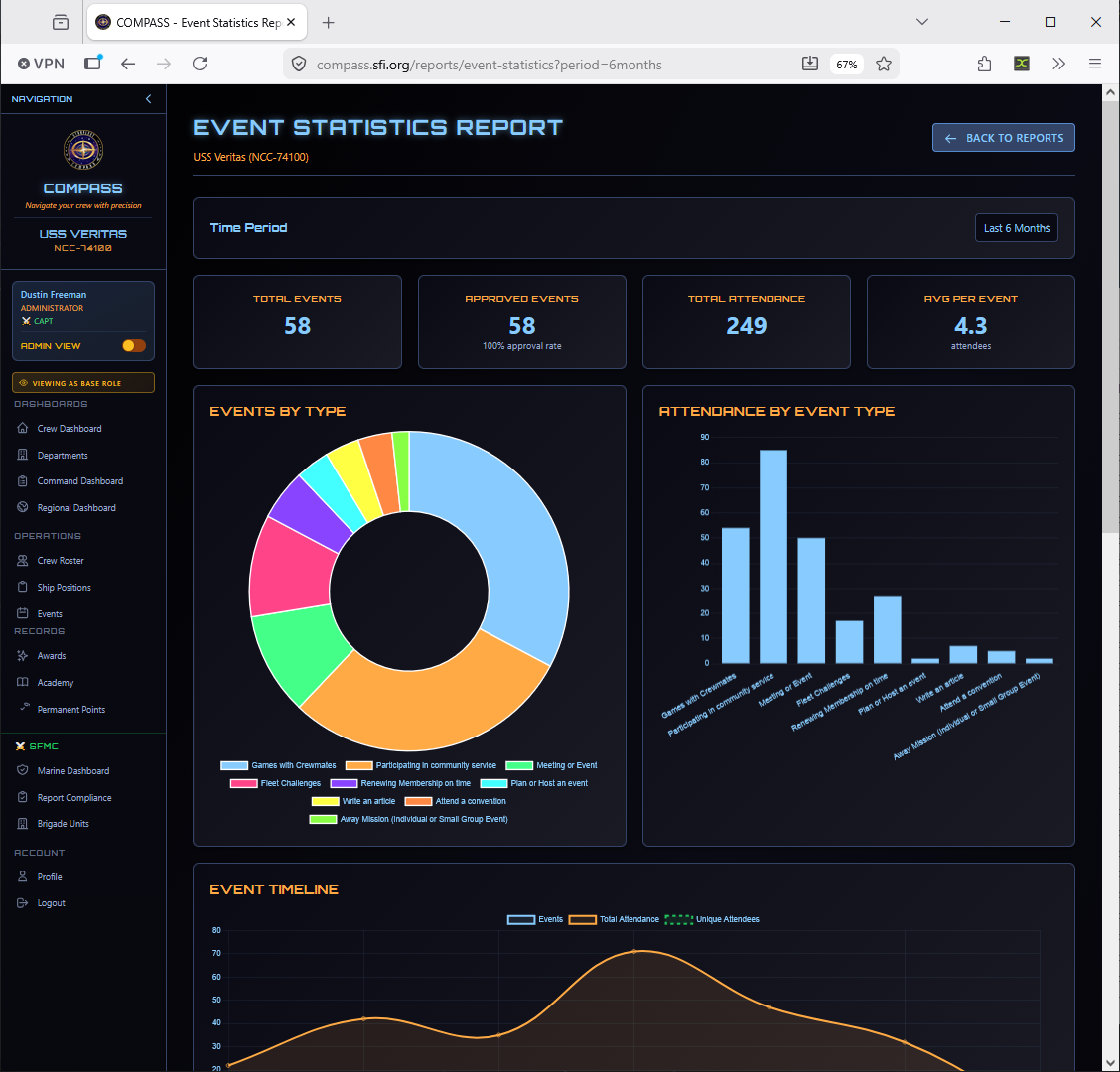Image resolution: width=1120 pixels, height=1072 pixels.
Task: Open Crew Roster people icon
Action: [x=23, y=561]
